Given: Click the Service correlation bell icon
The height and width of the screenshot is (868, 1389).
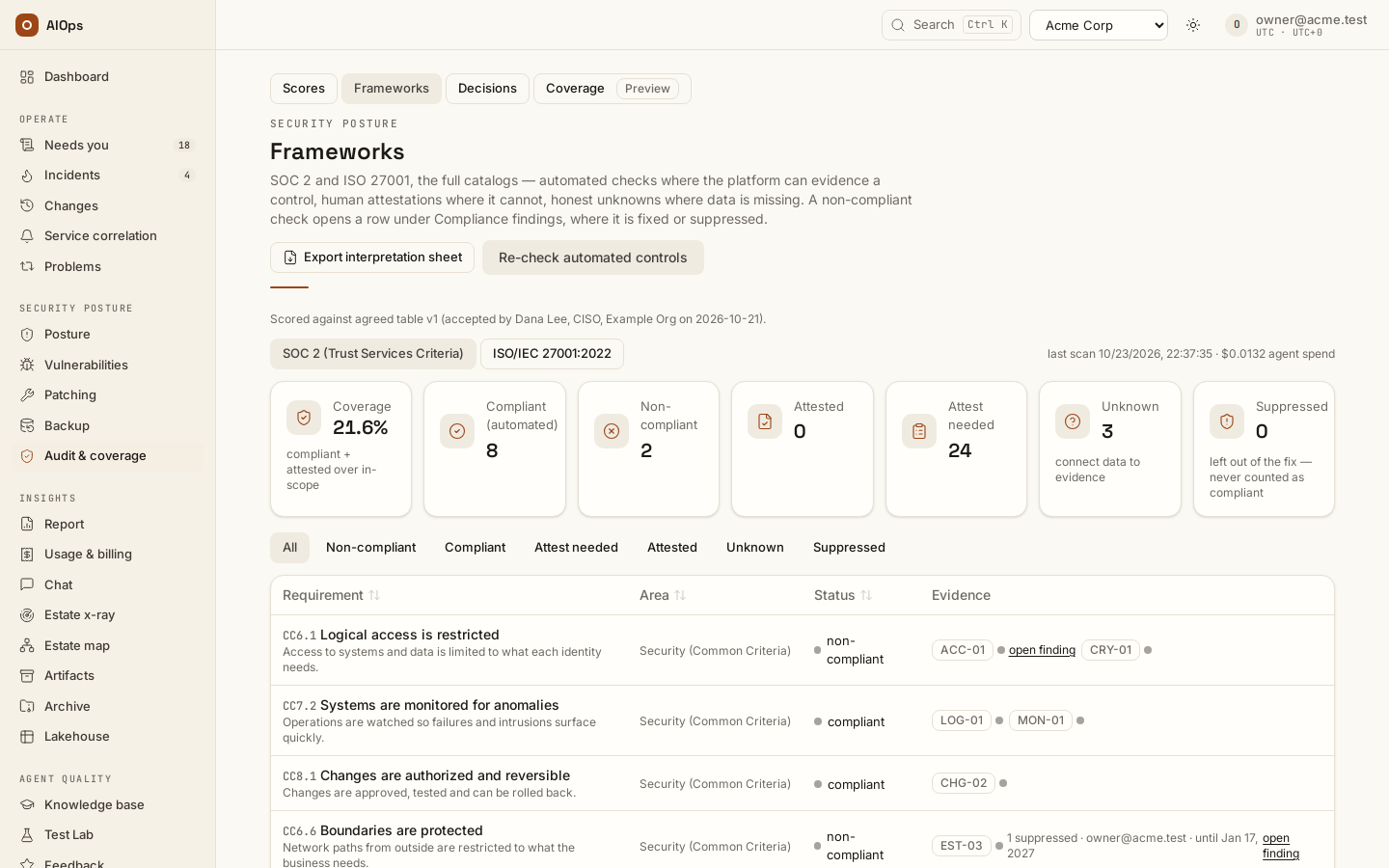Looking at the screenshot, I should coord(27,235).
